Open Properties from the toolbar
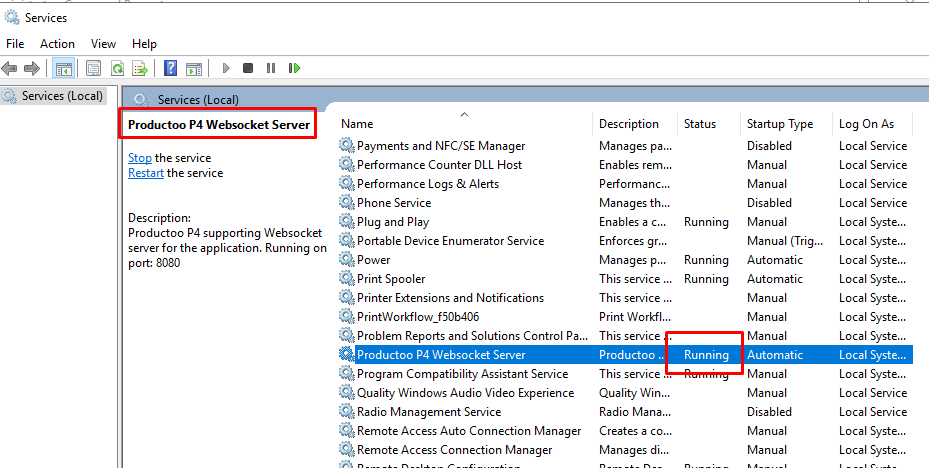Viewport: 929px width, 468px height. point(93,68)
